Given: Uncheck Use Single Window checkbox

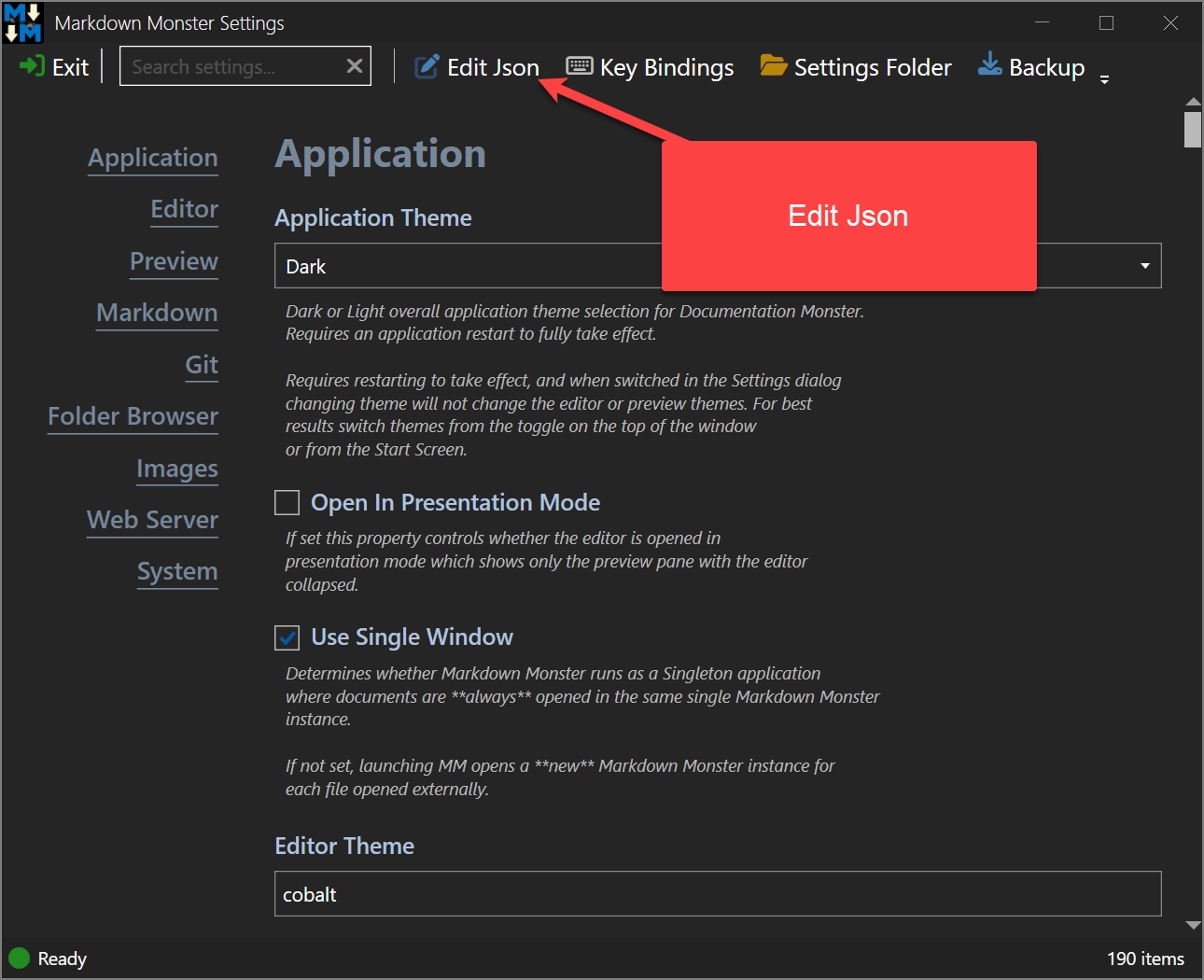Looking at the screenshot, I should tap(287, 637).
